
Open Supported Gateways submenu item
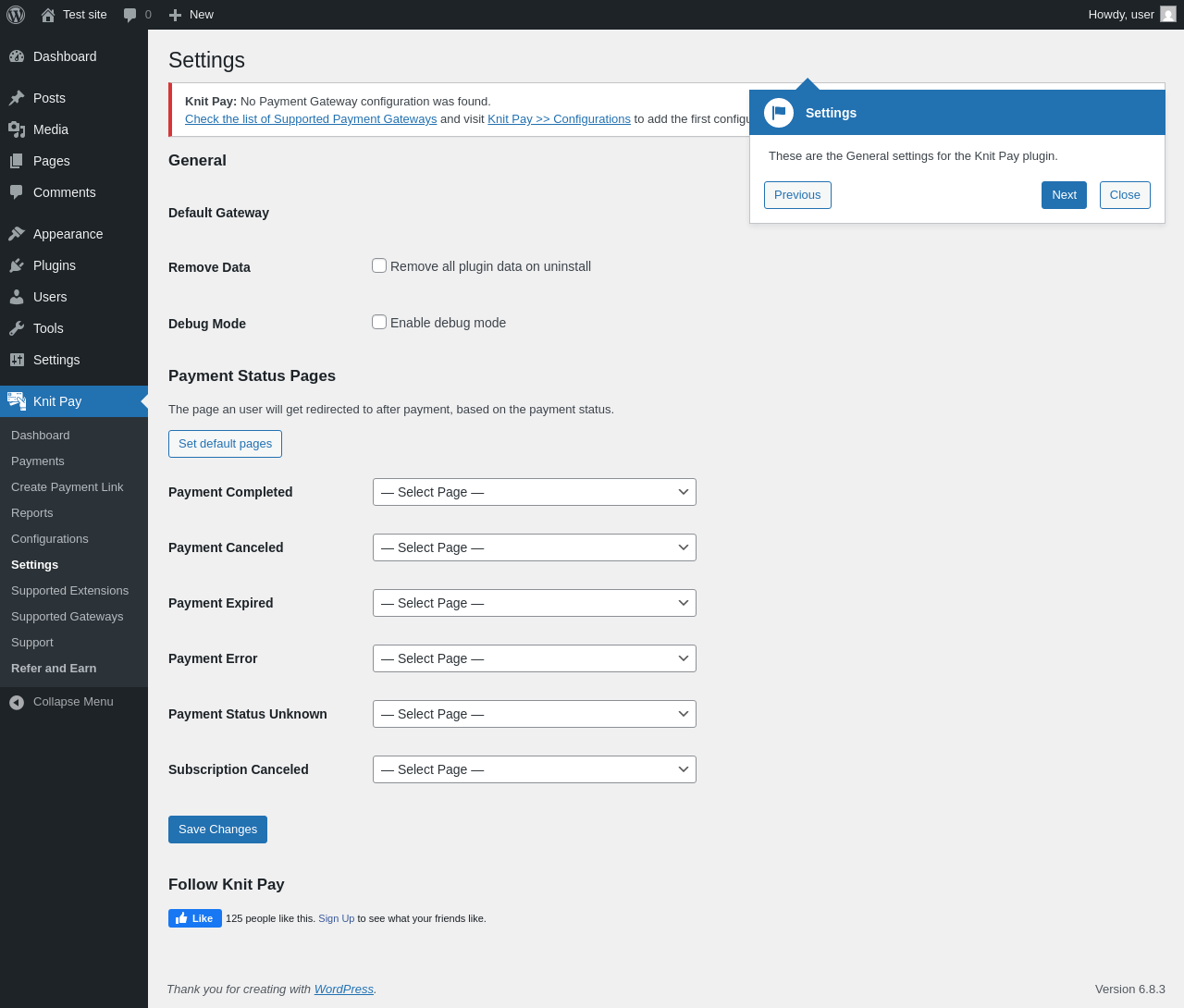tap(67, 617)
